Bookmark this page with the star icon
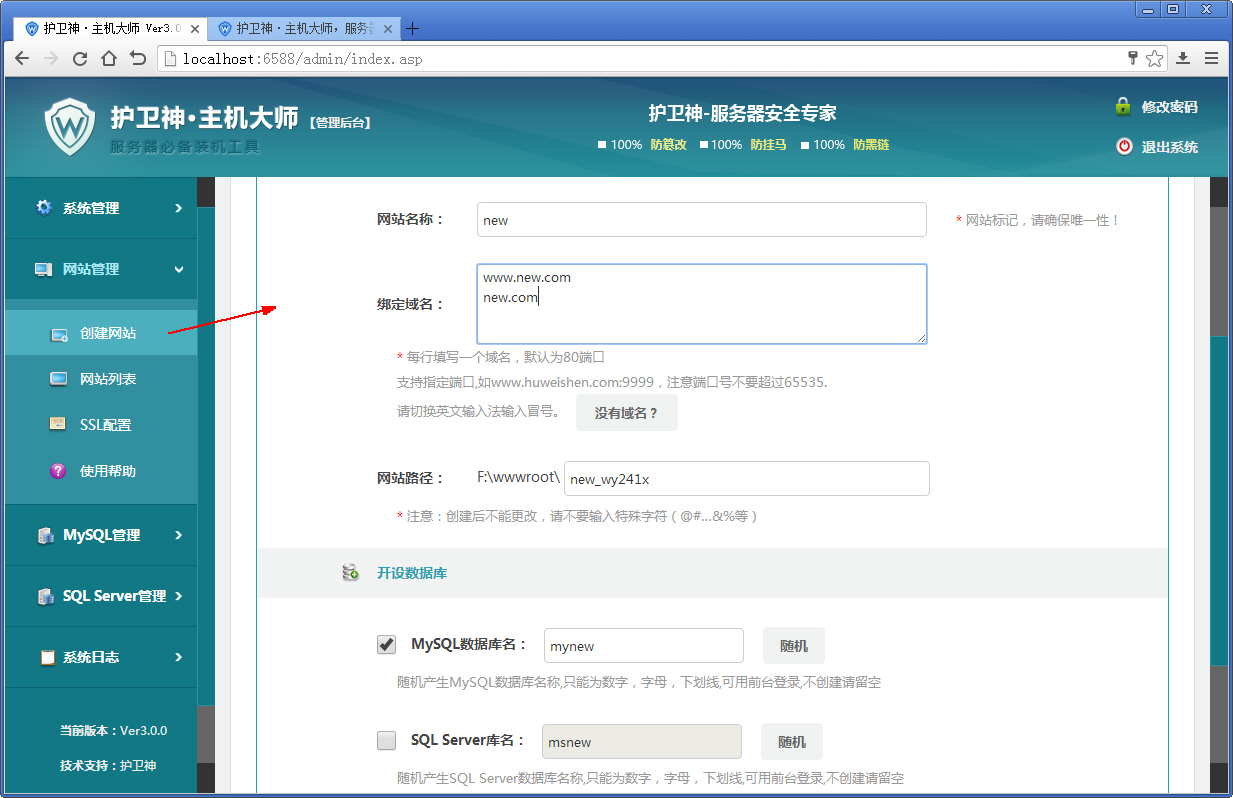The height and width of the screenshot is (798, 1233). click(x=1154, y=59)
